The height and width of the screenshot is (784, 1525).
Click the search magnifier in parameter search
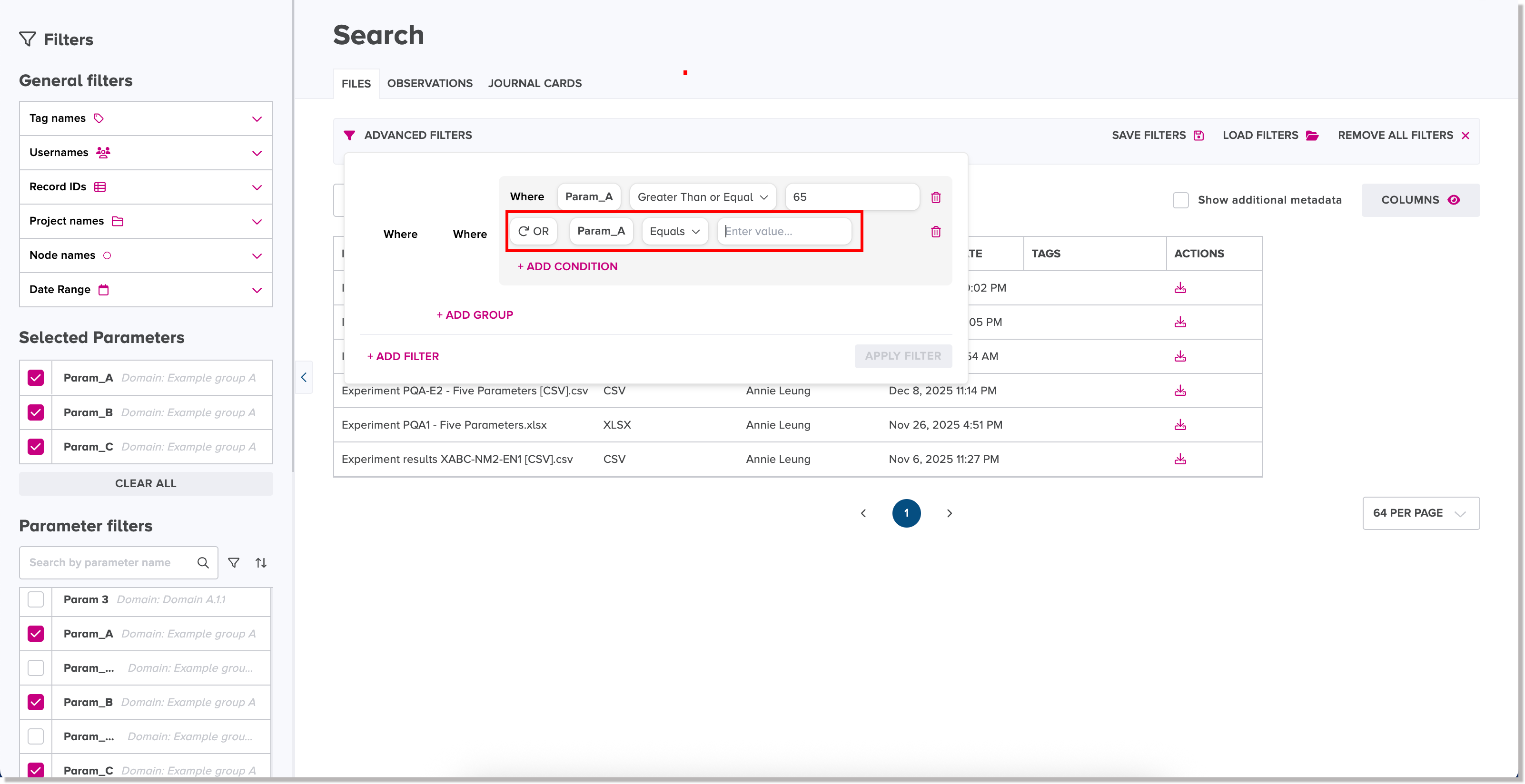[203, 563]
